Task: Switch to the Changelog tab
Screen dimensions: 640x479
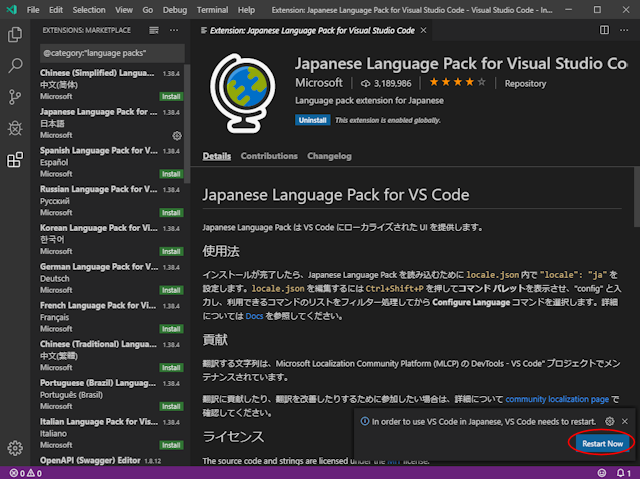Action: [329, 156]
